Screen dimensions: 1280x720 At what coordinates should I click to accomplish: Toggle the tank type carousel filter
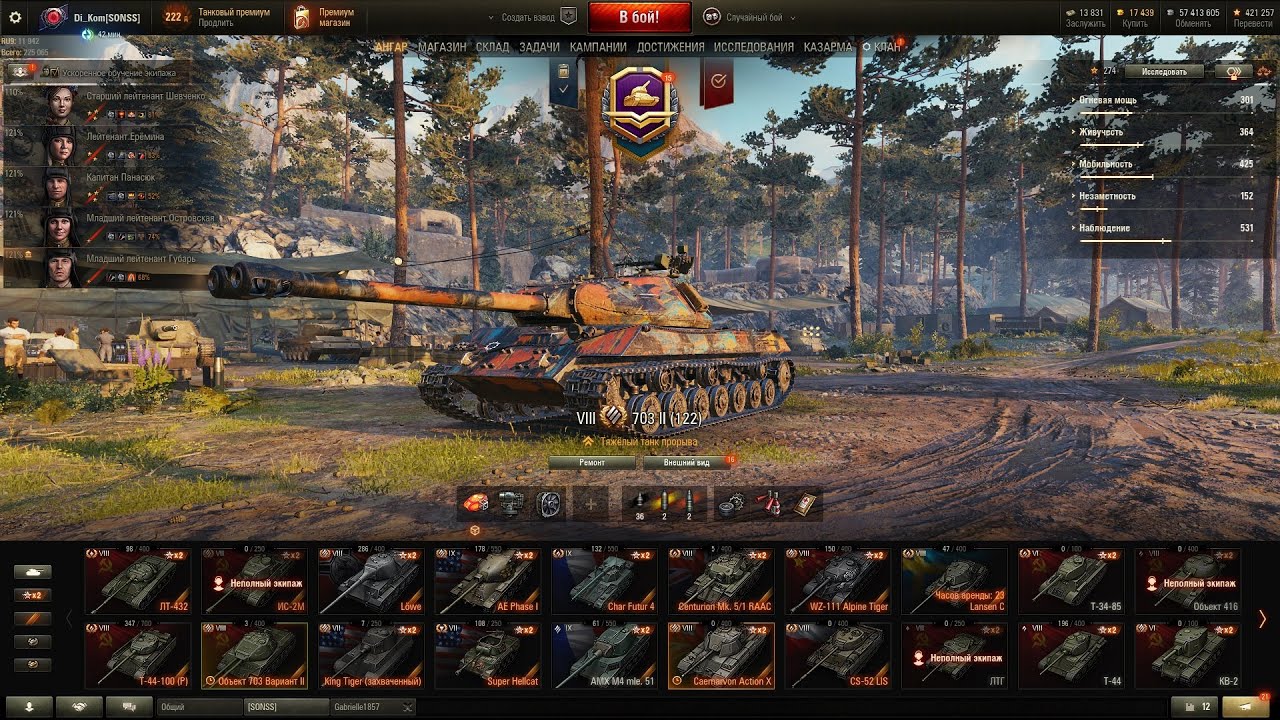point(32,572)
